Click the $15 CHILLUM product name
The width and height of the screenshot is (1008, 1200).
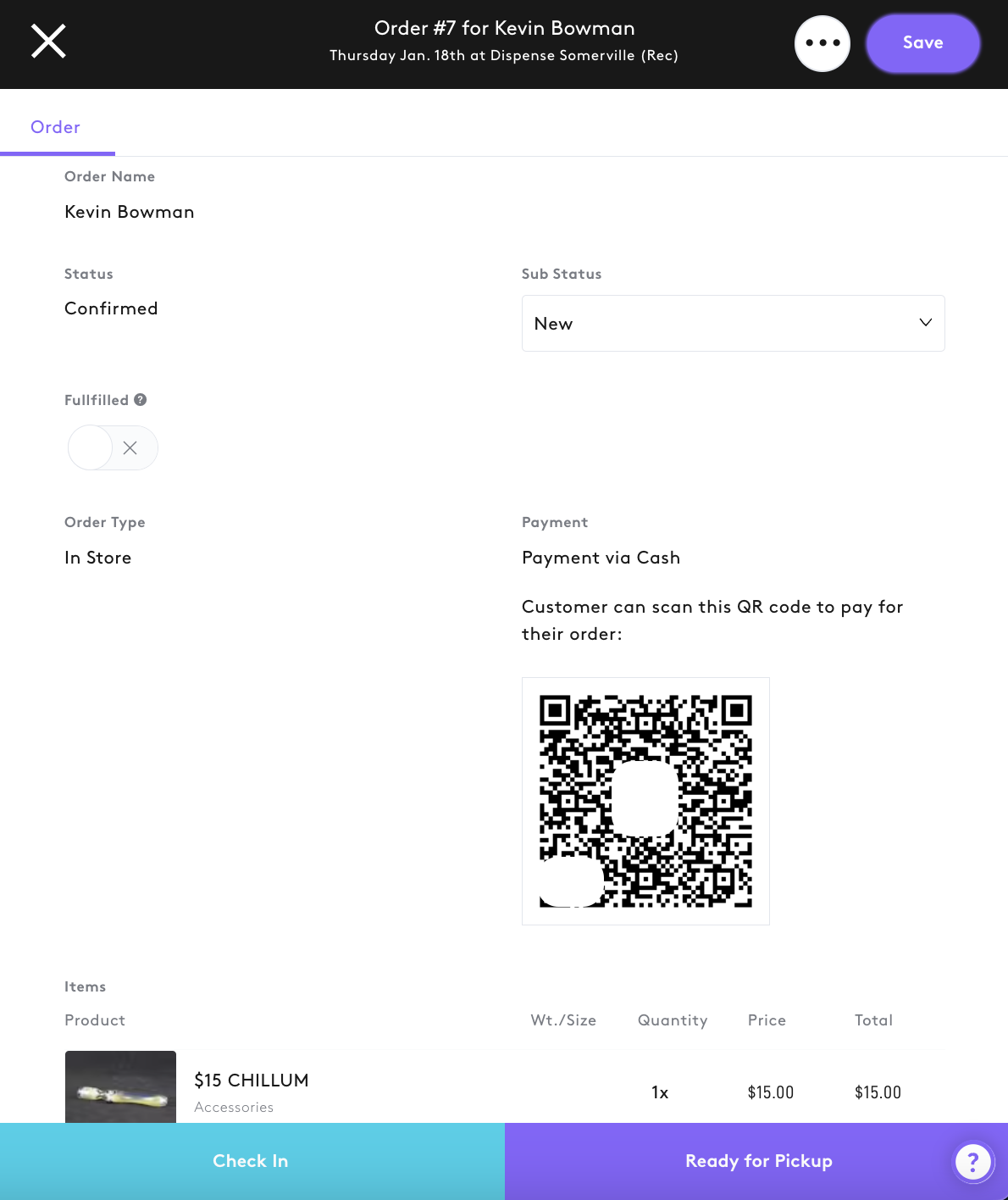point(252,1081)
